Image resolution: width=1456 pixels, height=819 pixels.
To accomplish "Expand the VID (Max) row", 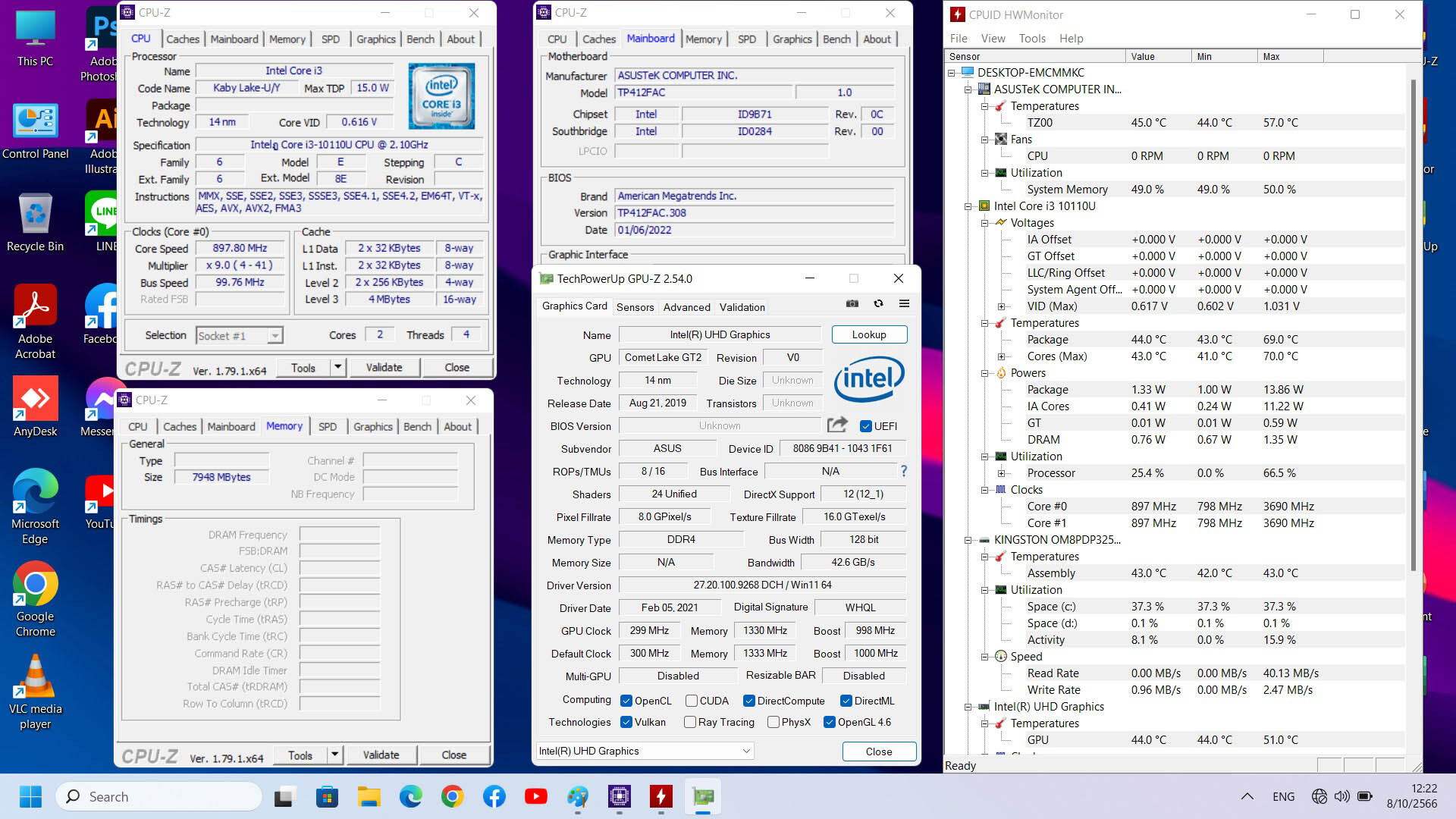I will tap(1002, 306).
